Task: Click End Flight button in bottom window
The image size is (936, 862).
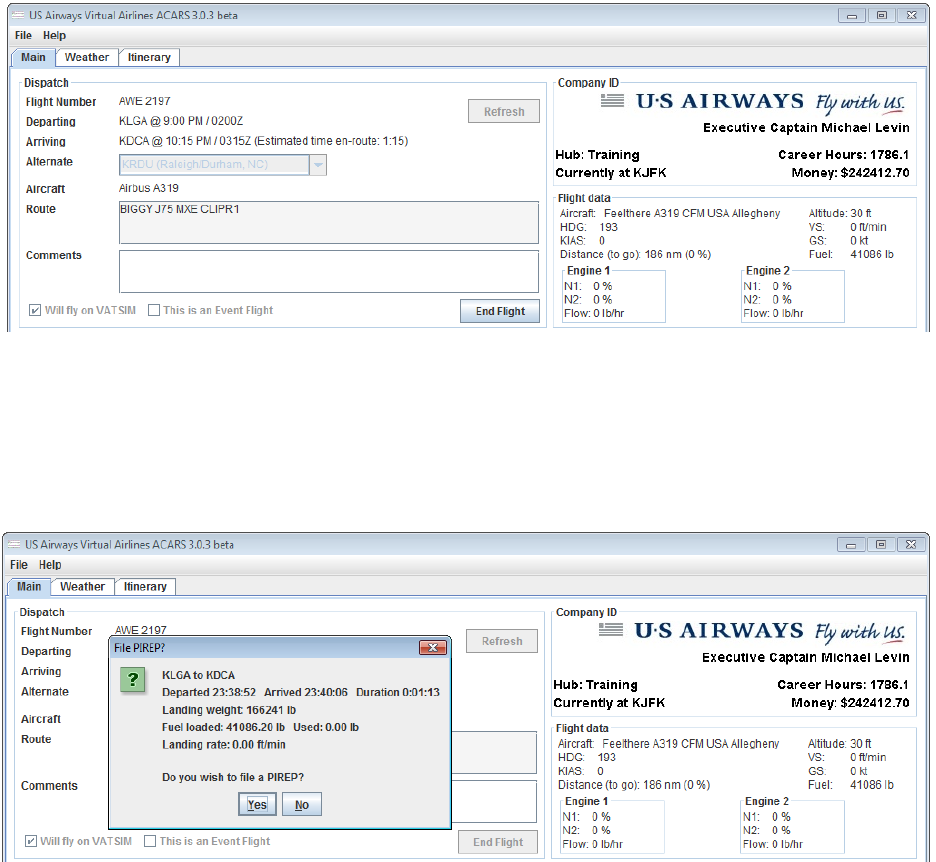Action: 498,842
